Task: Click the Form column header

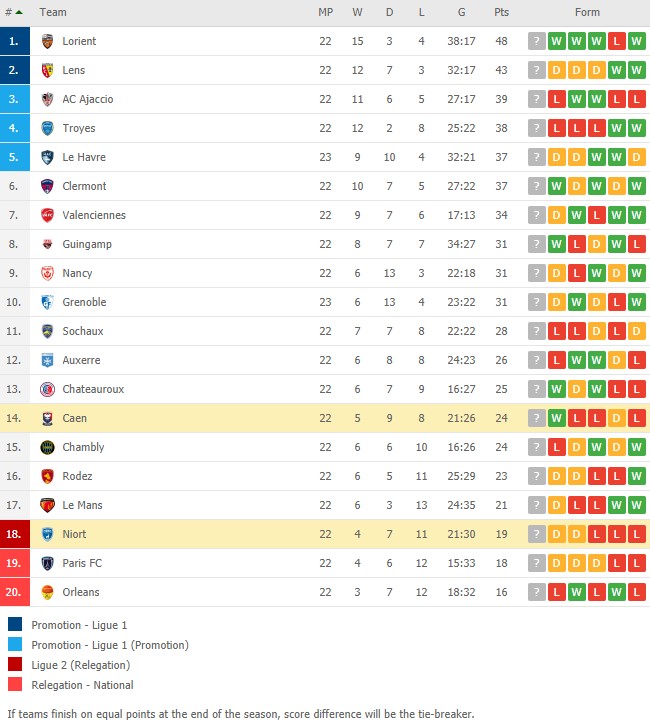Action: point(587,12)
